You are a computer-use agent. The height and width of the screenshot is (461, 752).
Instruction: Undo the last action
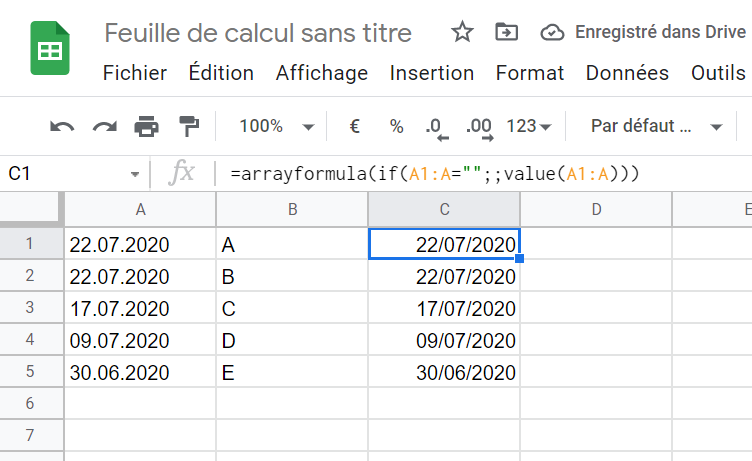[62, 127]
